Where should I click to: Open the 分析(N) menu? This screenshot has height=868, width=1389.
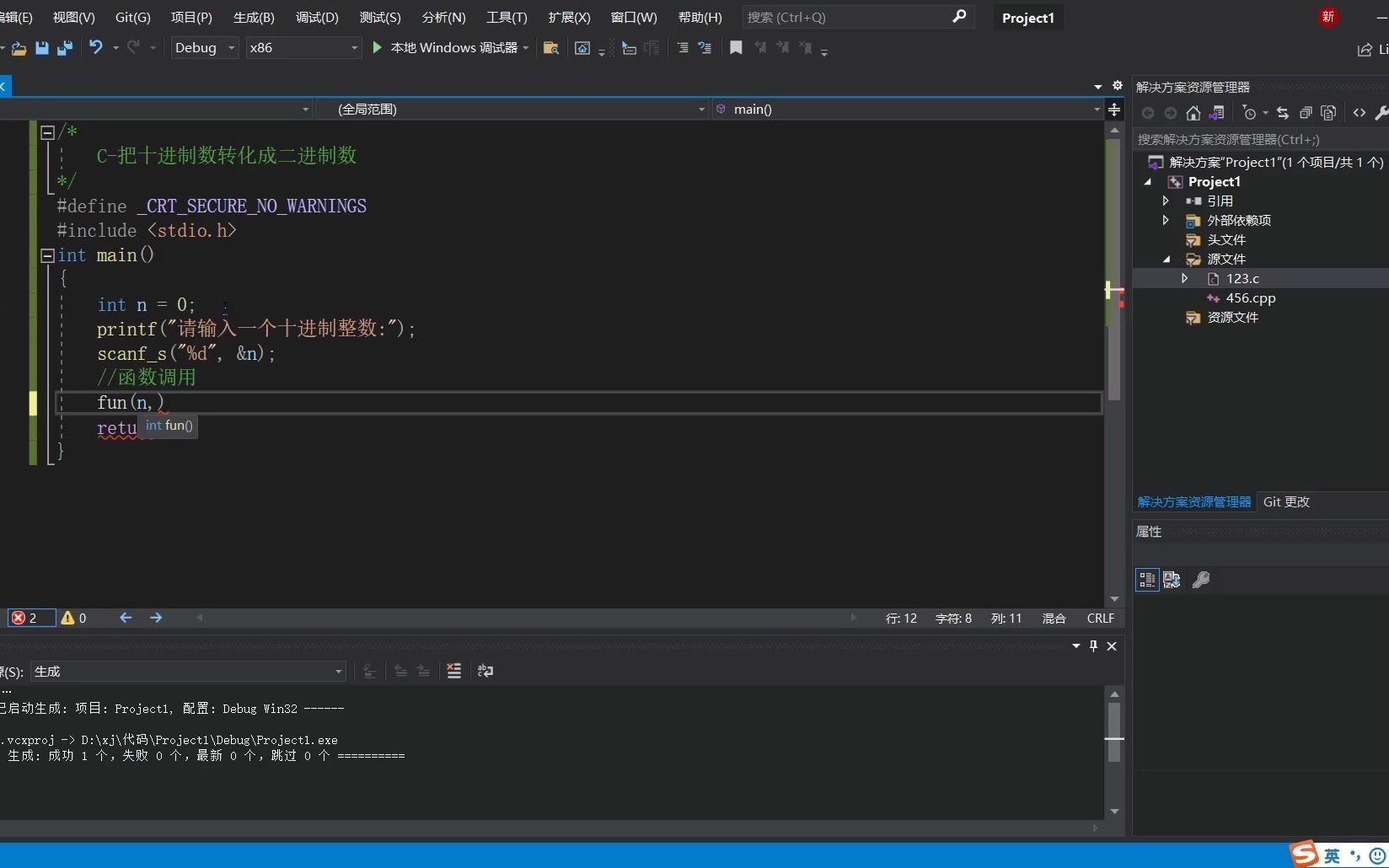point(443,17)
